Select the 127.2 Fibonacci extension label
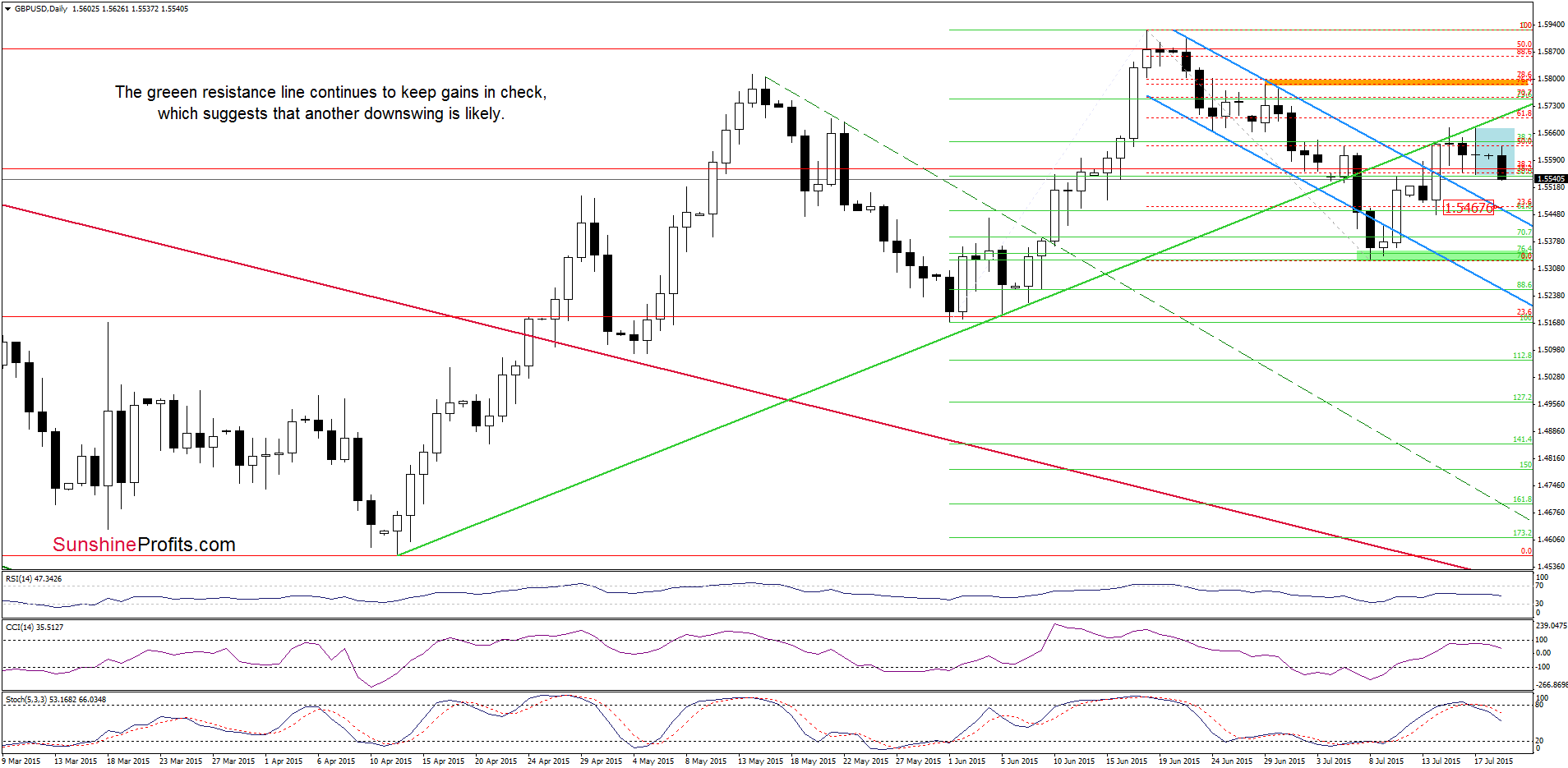This screenshot has width=1568, height=768. point(1522,398)
